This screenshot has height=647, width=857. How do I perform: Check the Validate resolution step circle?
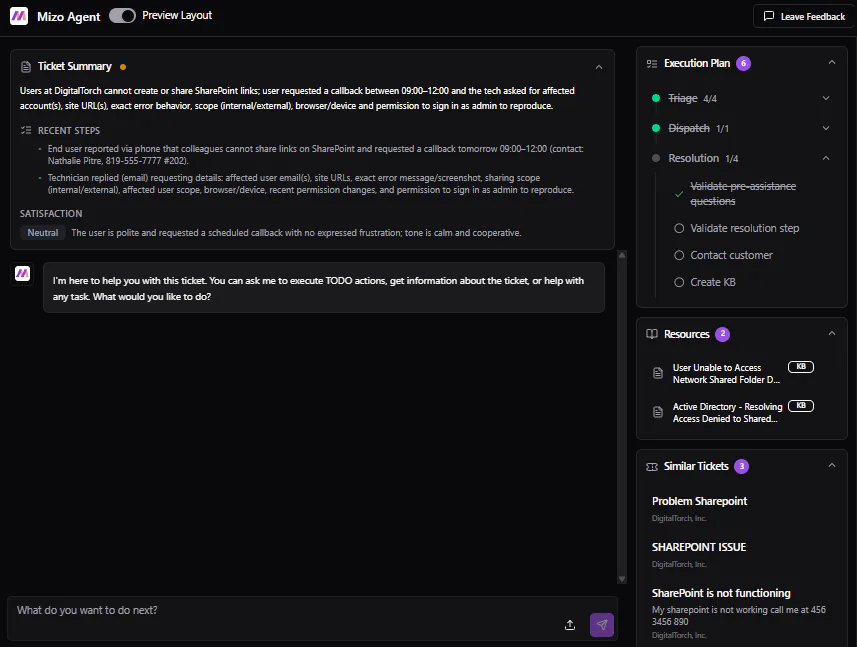(679, 228)
